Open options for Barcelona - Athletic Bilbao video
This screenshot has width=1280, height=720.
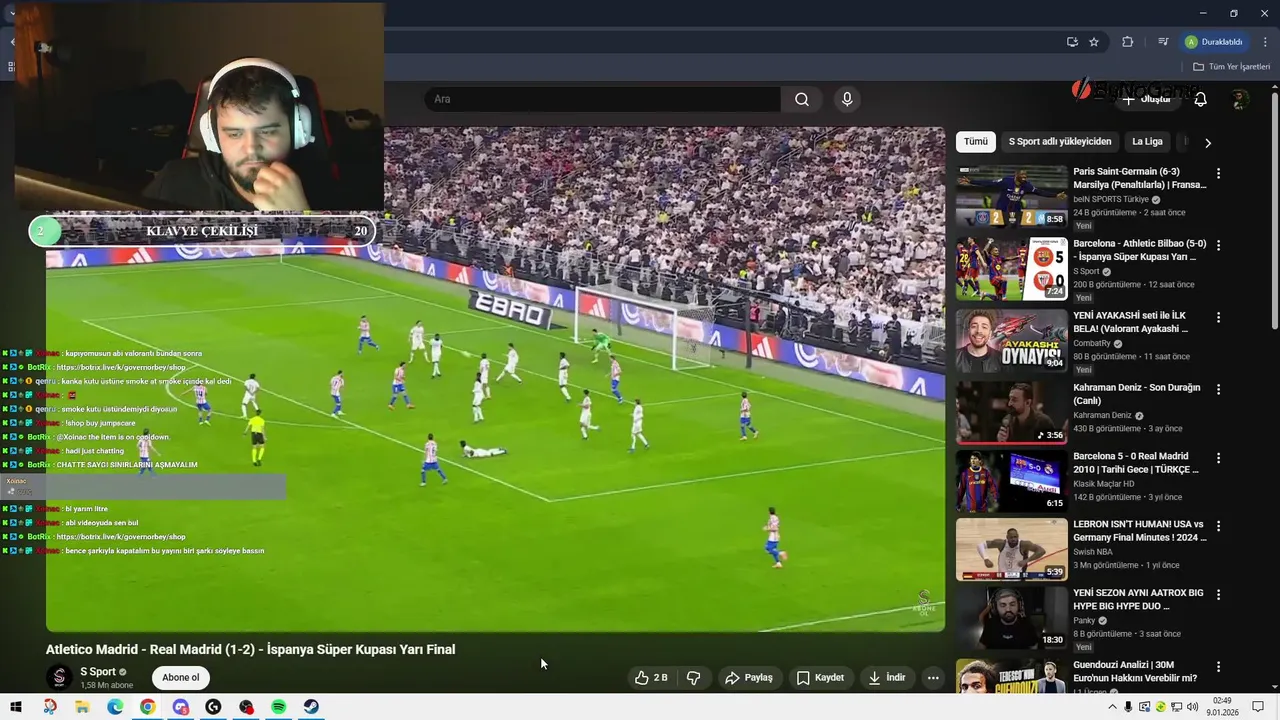[1218, 245]
